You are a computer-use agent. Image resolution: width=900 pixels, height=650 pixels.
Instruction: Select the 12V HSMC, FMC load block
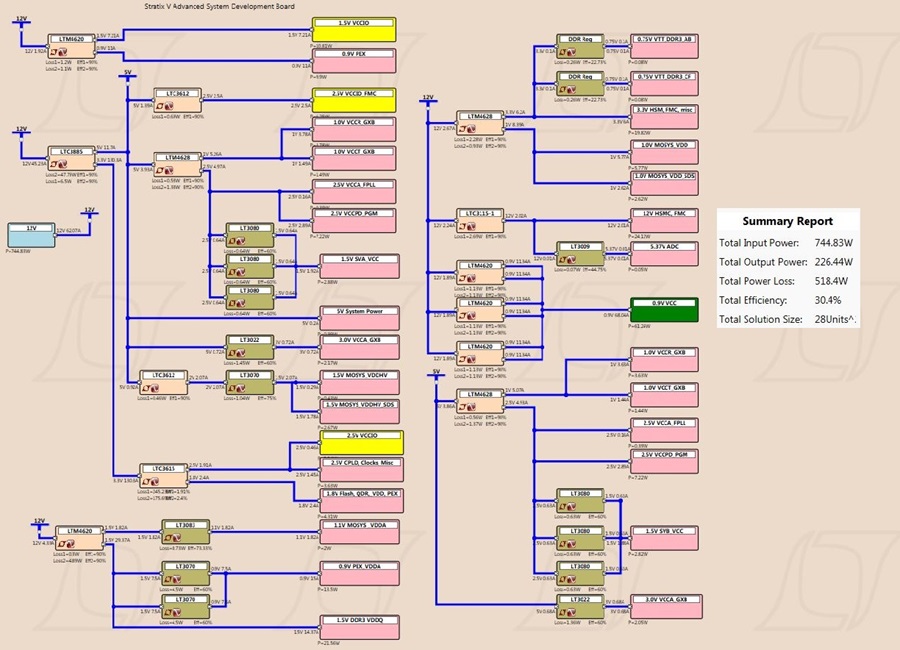click(665, 220)
